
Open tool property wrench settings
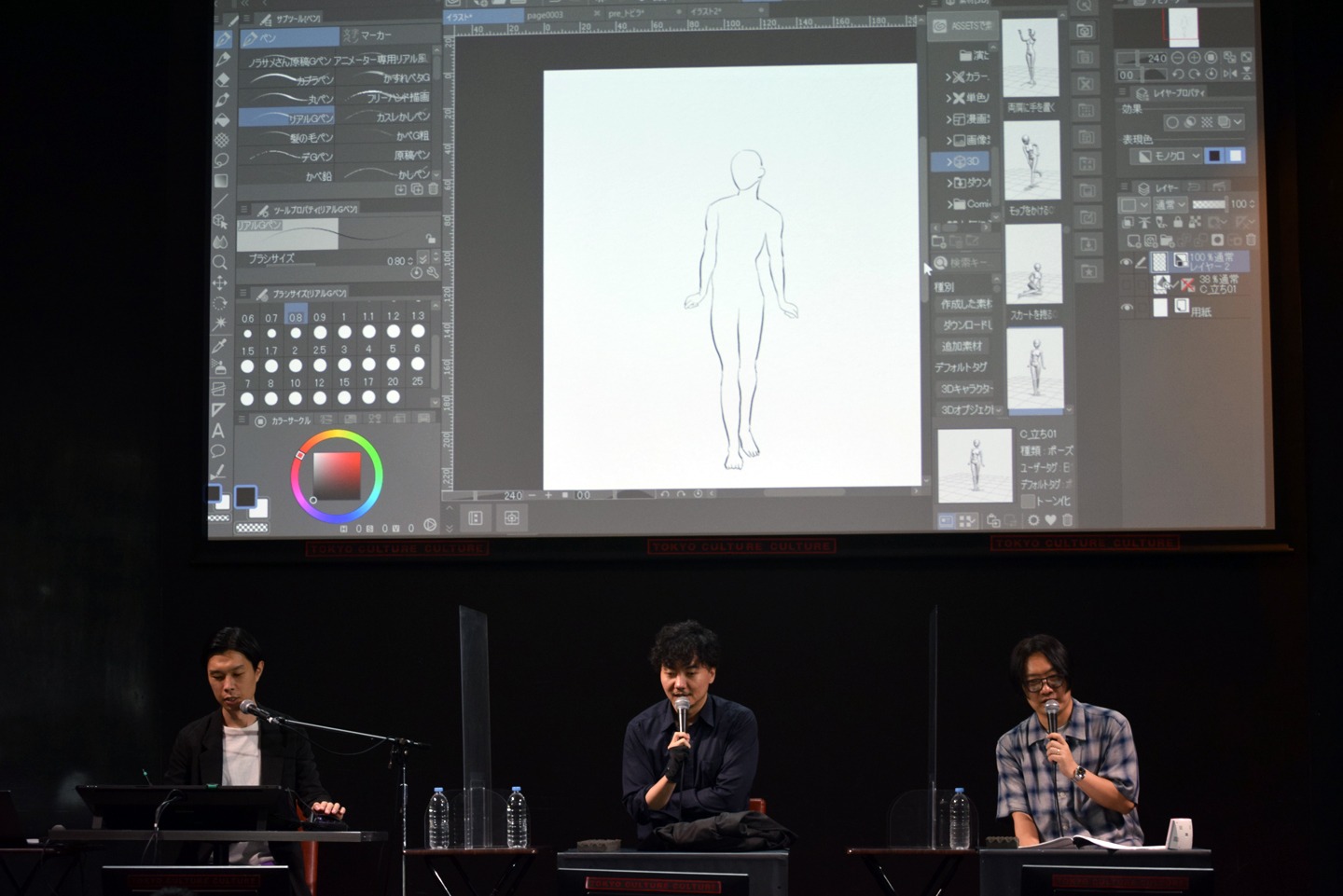[x=433, y=273]
